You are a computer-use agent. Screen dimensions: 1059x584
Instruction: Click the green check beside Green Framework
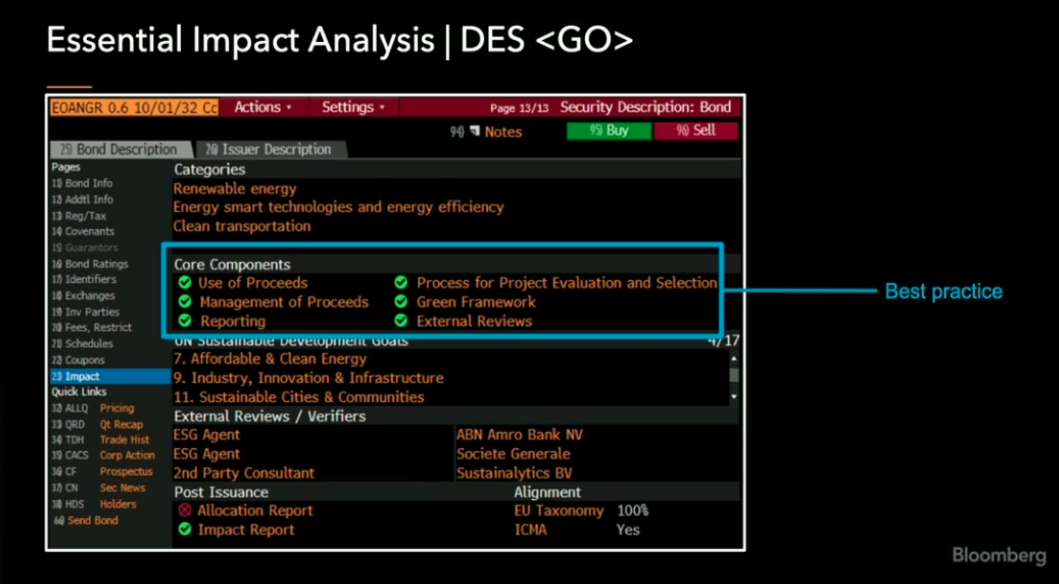click(401, 302)
